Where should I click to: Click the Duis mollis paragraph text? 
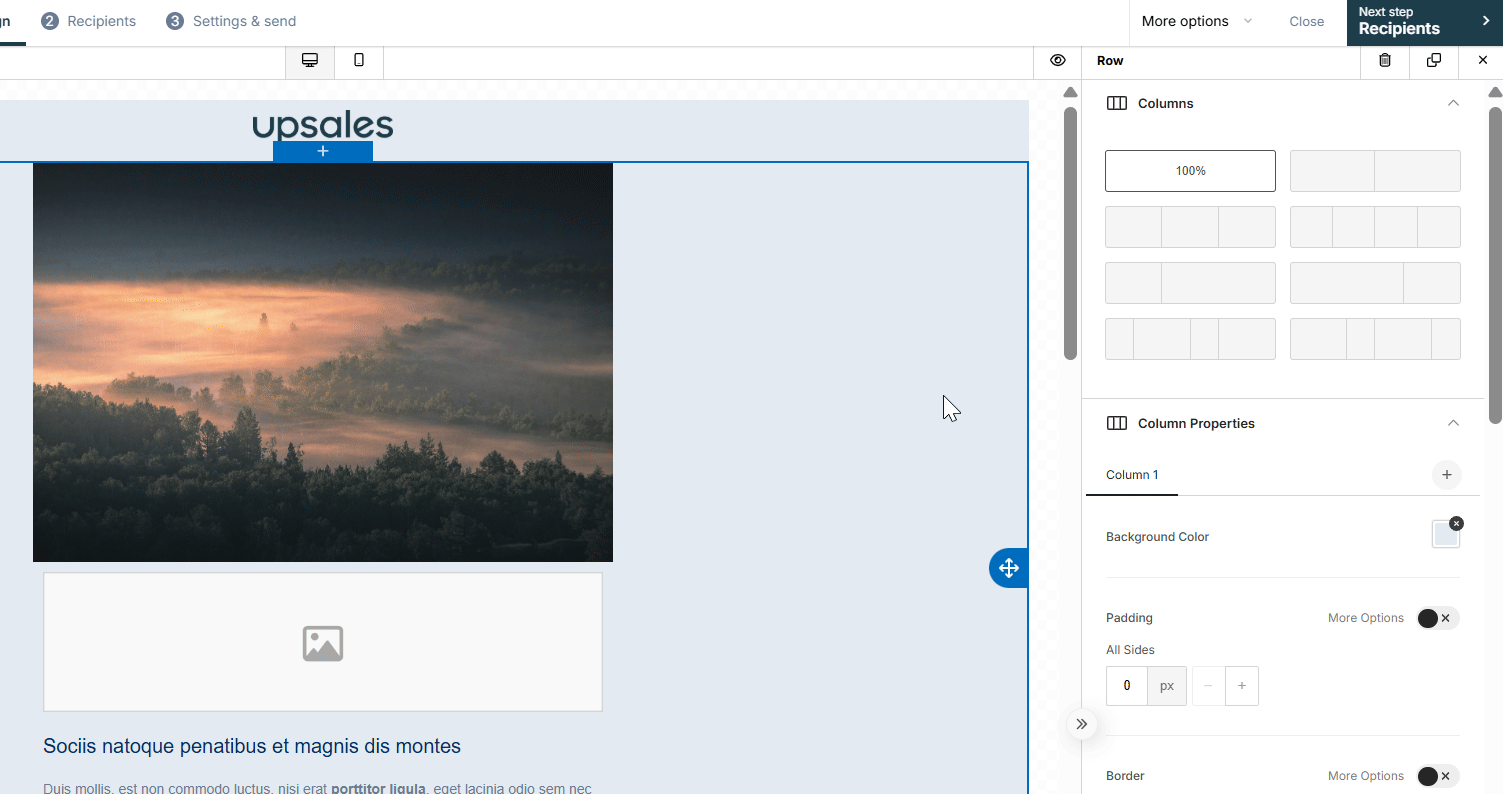coord(317,788)
